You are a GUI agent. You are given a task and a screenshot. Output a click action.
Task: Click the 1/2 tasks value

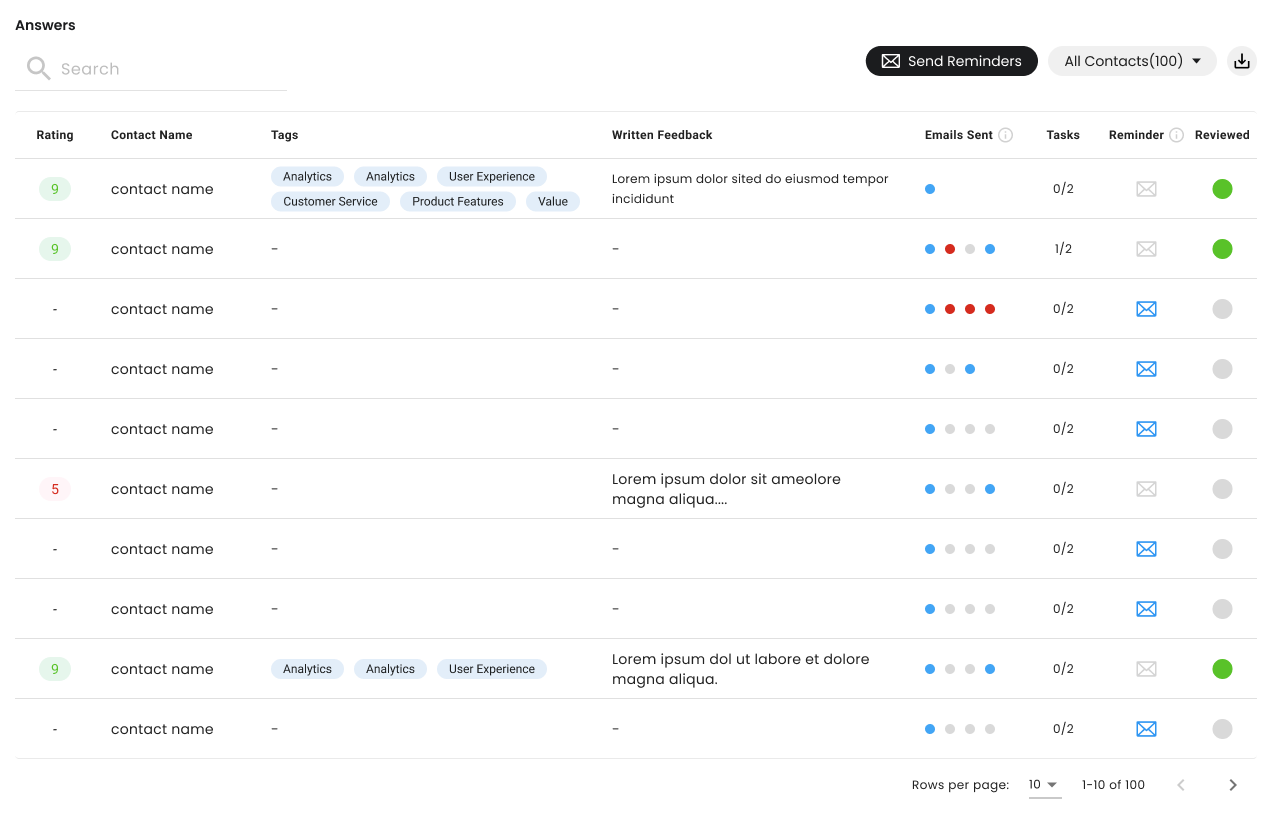click(x=1063, y=249)
